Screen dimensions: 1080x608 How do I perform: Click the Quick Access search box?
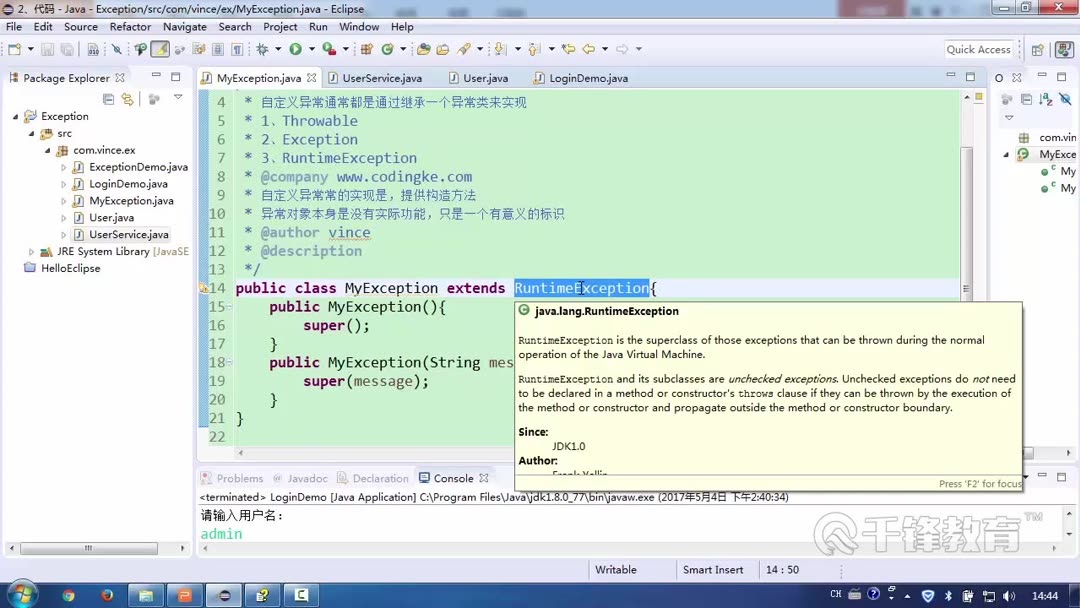(x=978, y=48)
